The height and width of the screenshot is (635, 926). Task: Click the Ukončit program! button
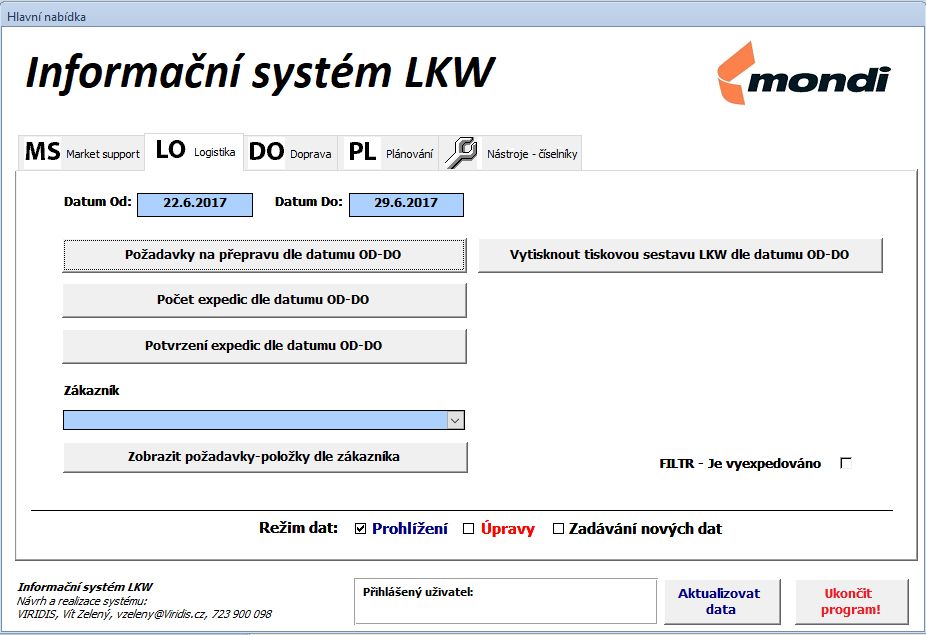851,601
